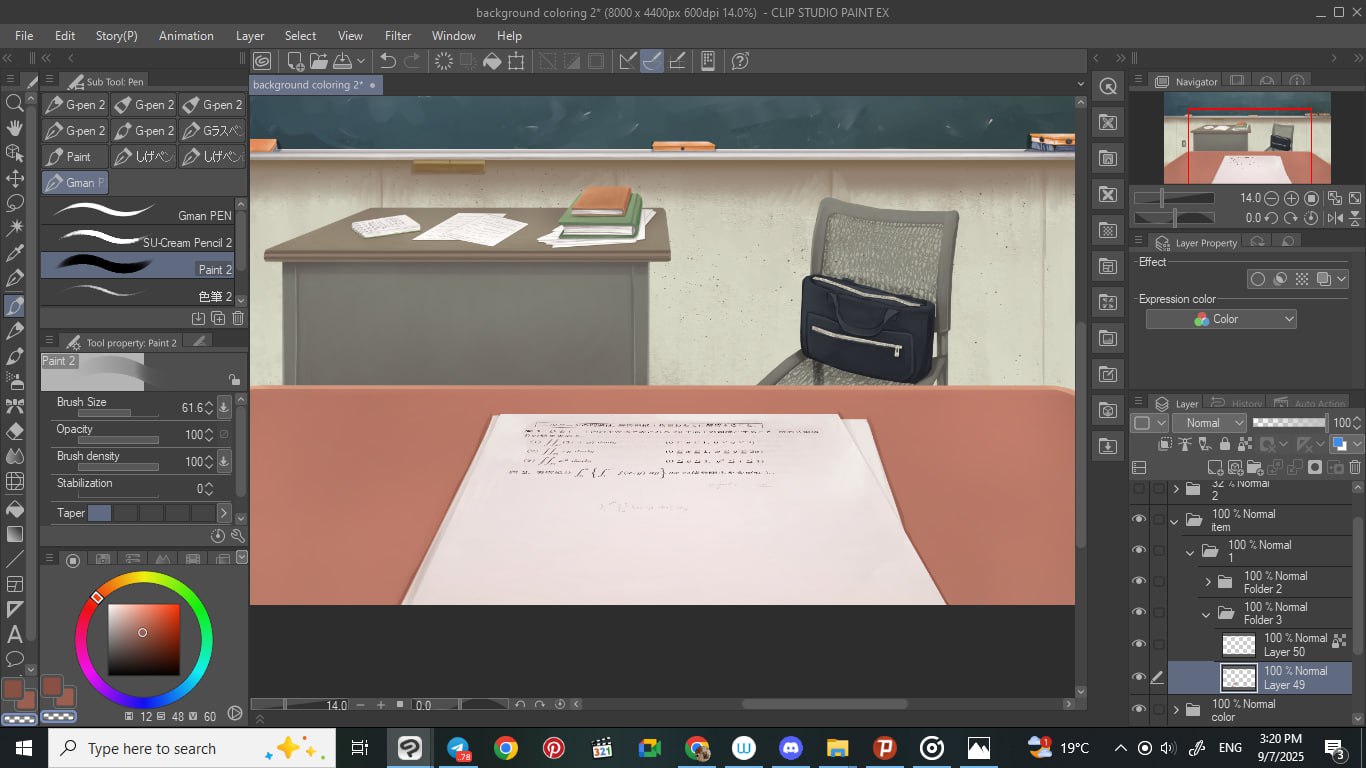The height and width of the screenshot is (768, 1366).
Task: Expand Folder 2 in layer list
Action: point(1207,582)
